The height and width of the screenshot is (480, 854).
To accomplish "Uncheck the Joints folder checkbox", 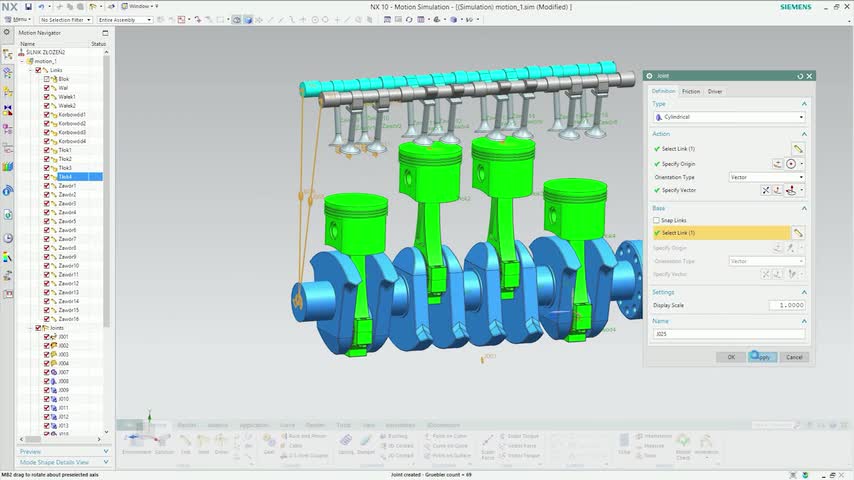I will click(38, 328).
